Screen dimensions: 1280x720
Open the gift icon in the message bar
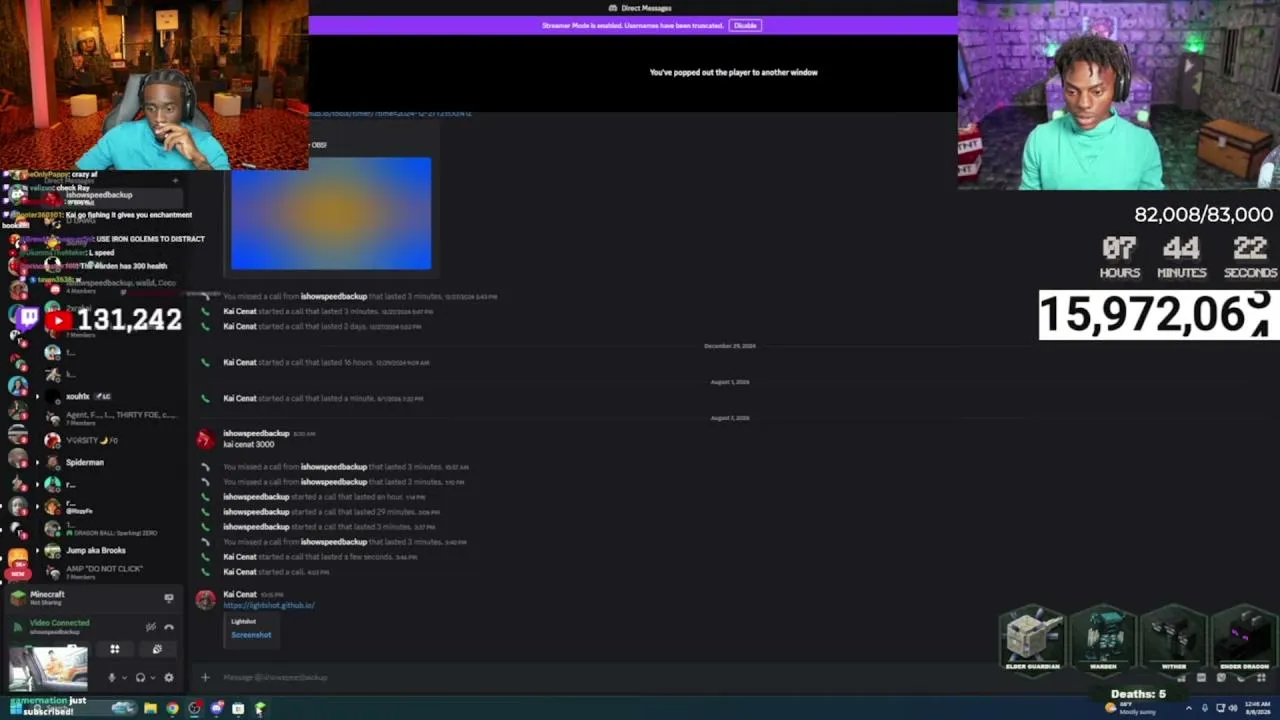(x=1181, y=677)
